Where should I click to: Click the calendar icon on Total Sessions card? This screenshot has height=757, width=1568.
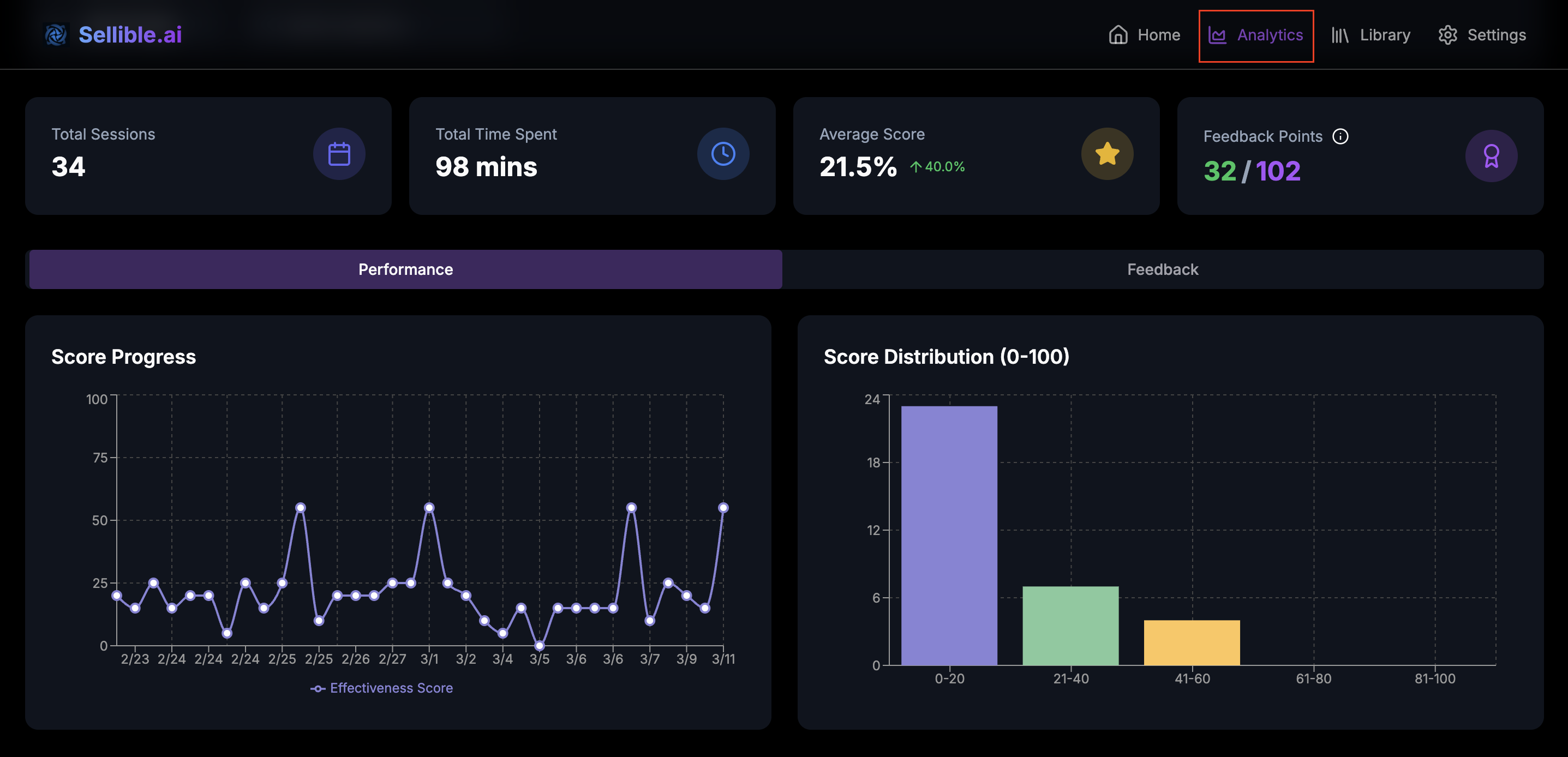340,154
